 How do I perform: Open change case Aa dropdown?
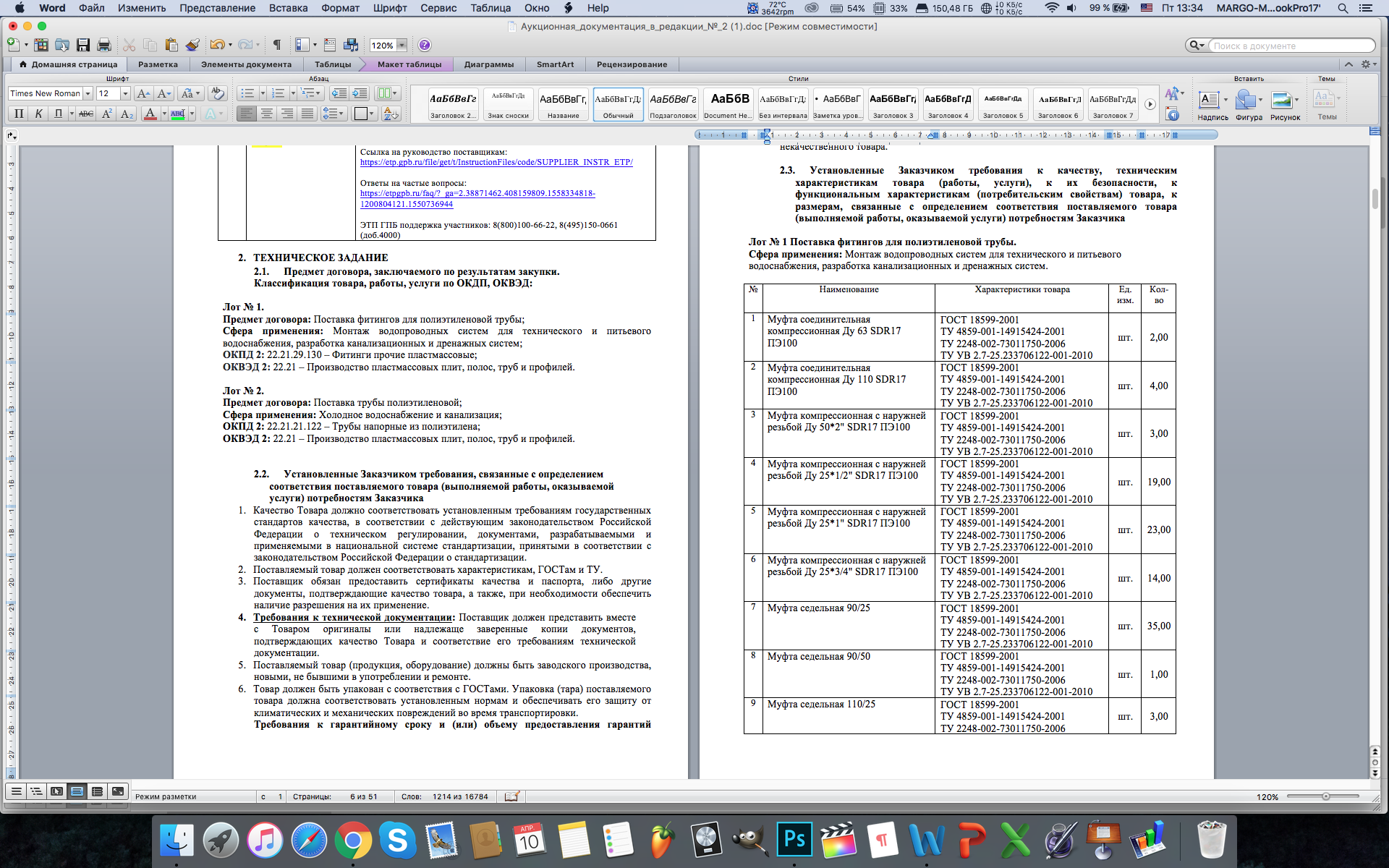pyautogui.click(x=191, y=93)
